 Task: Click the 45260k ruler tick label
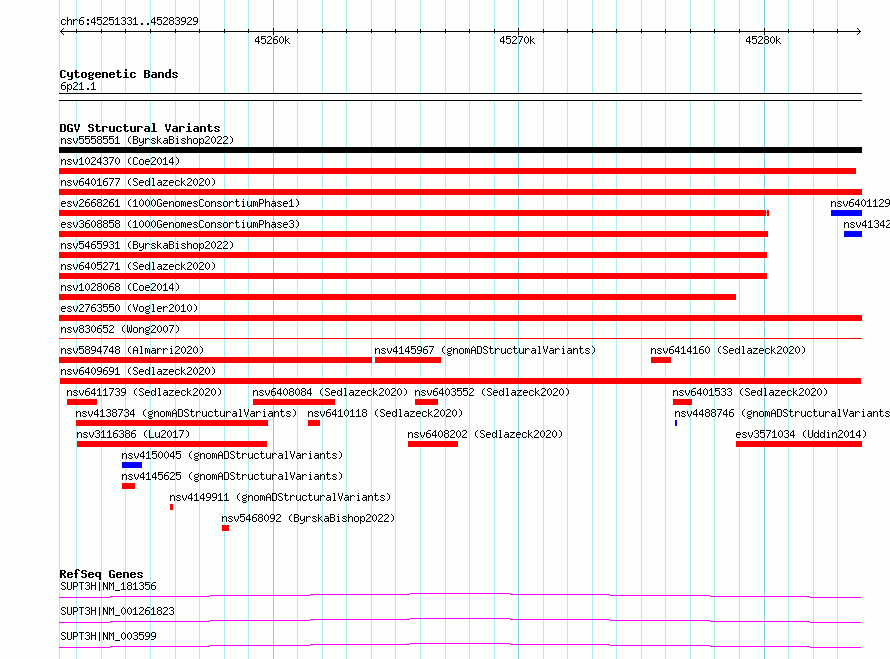tap(272, 40)
